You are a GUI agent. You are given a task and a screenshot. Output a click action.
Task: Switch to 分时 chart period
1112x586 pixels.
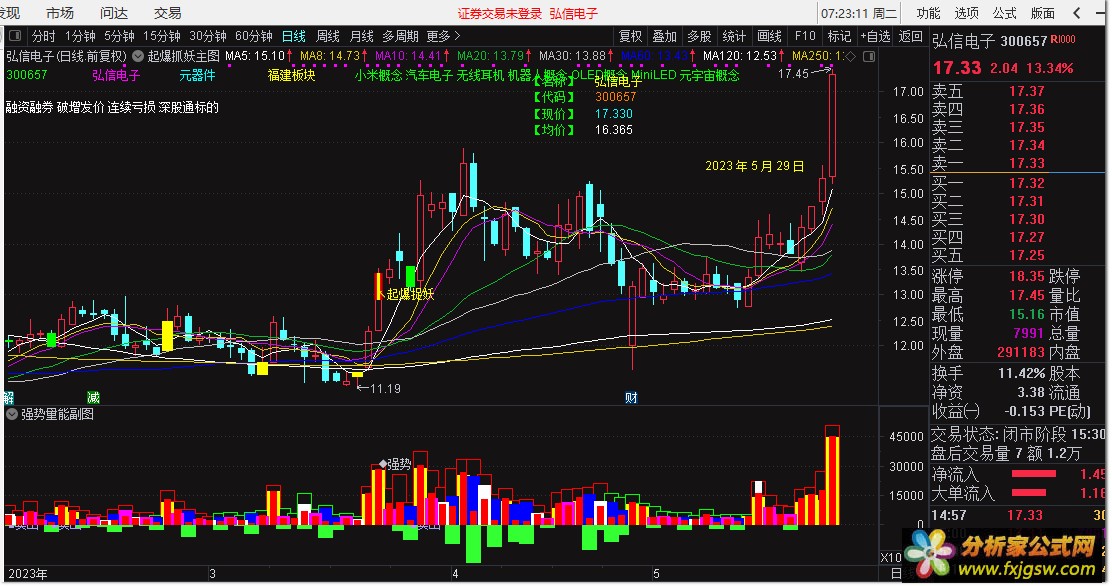[x=43, y=35]
